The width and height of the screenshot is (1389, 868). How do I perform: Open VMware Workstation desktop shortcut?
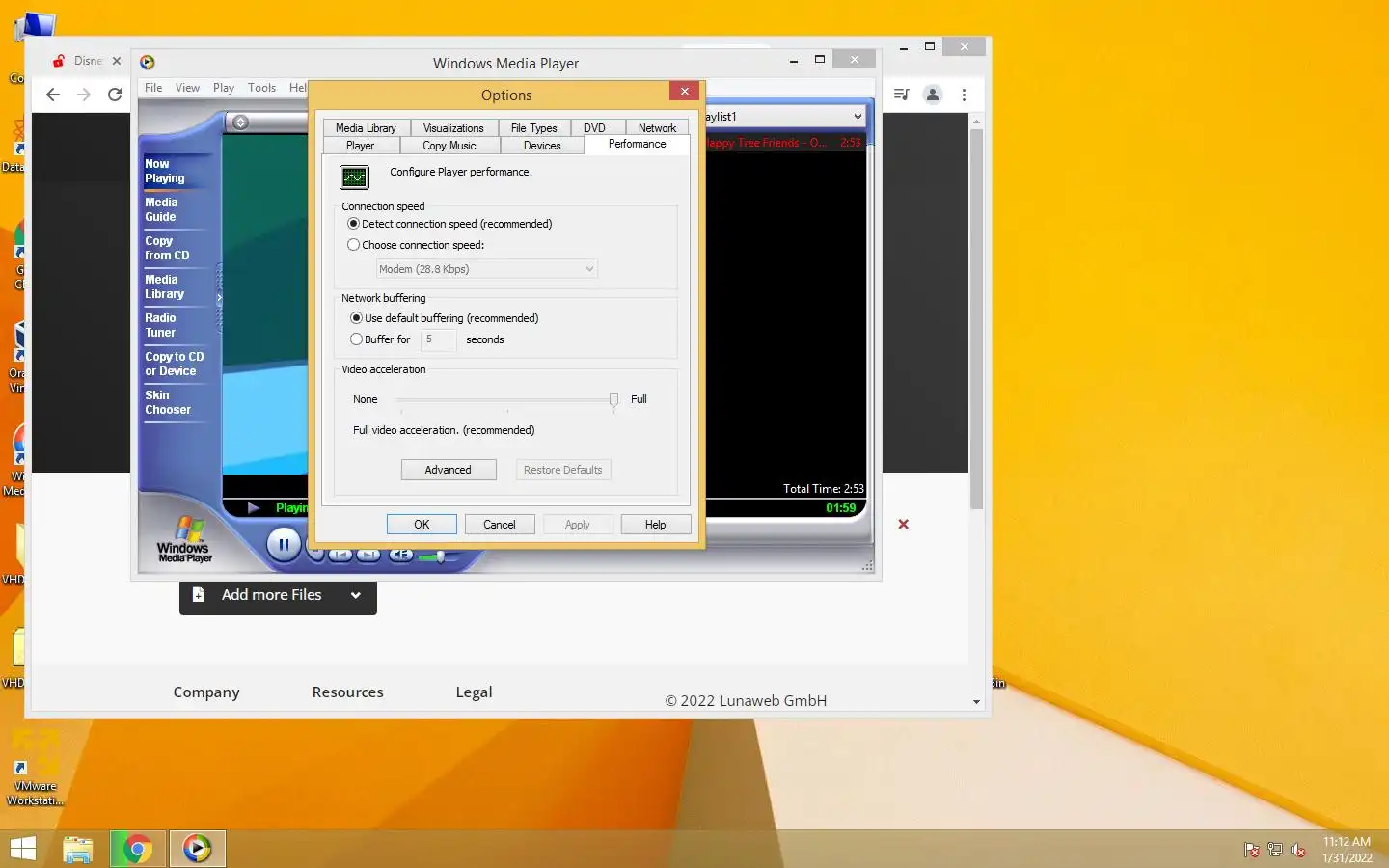(36, 768)
